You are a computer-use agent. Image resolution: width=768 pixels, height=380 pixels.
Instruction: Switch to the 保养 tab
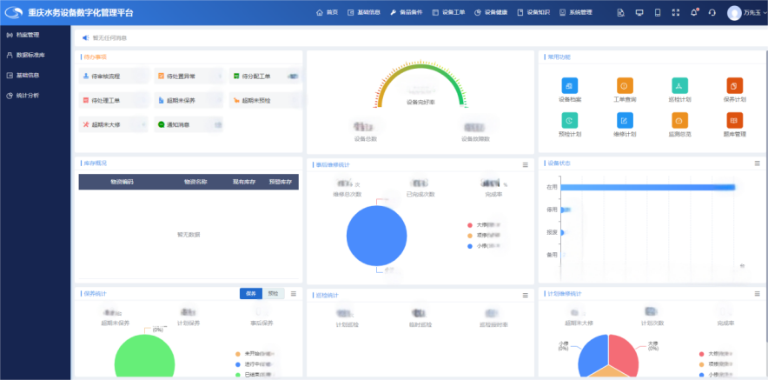[251, 293]
